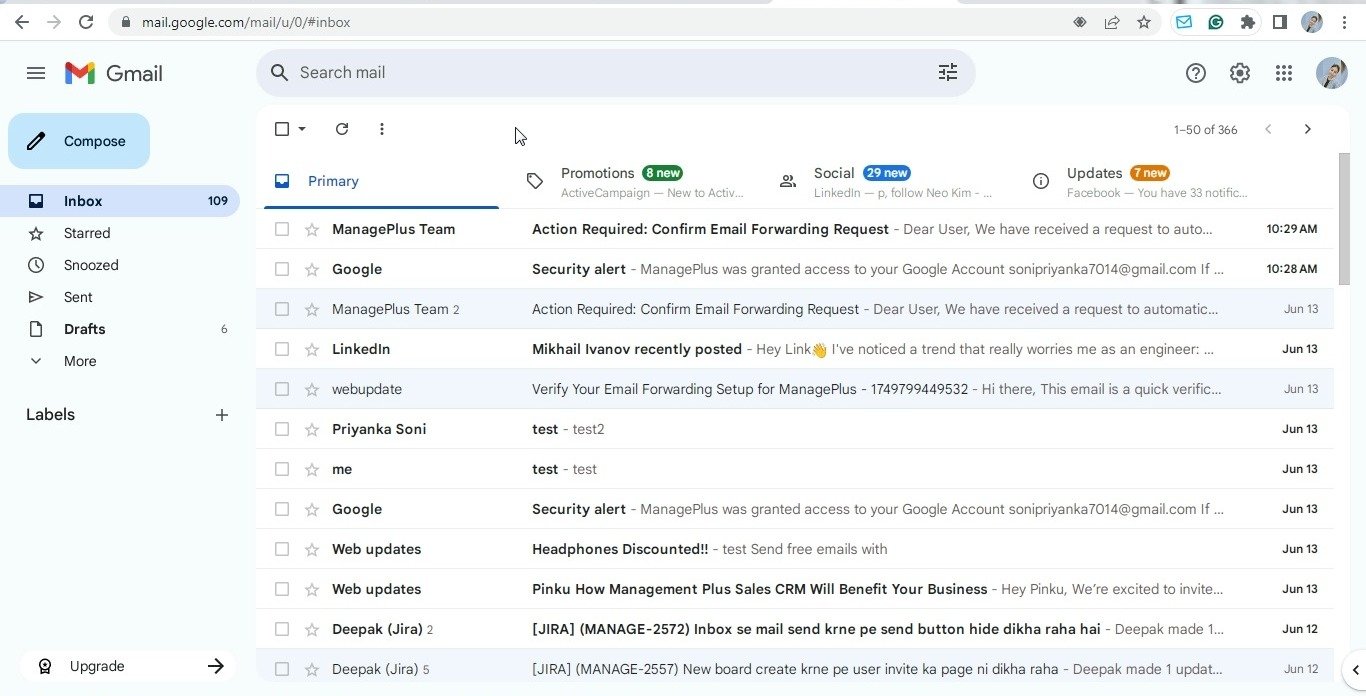Click the Grammarly extension icon
The width and height of the screenshot is (1366, 696).
coord(1216,22)
